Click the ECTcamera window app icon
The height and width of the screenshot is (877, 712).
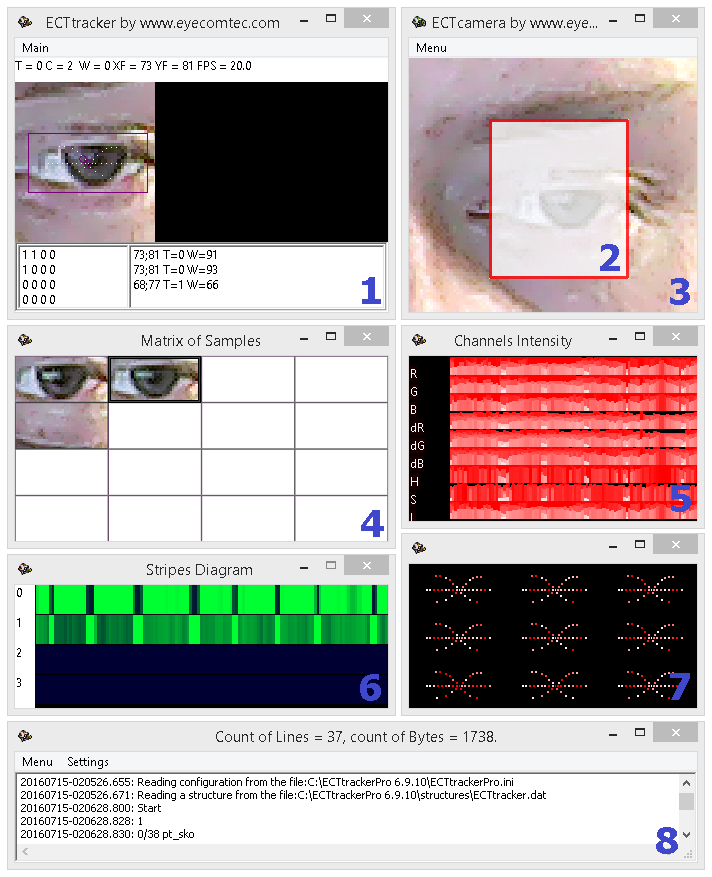click(x=419, y=22)
